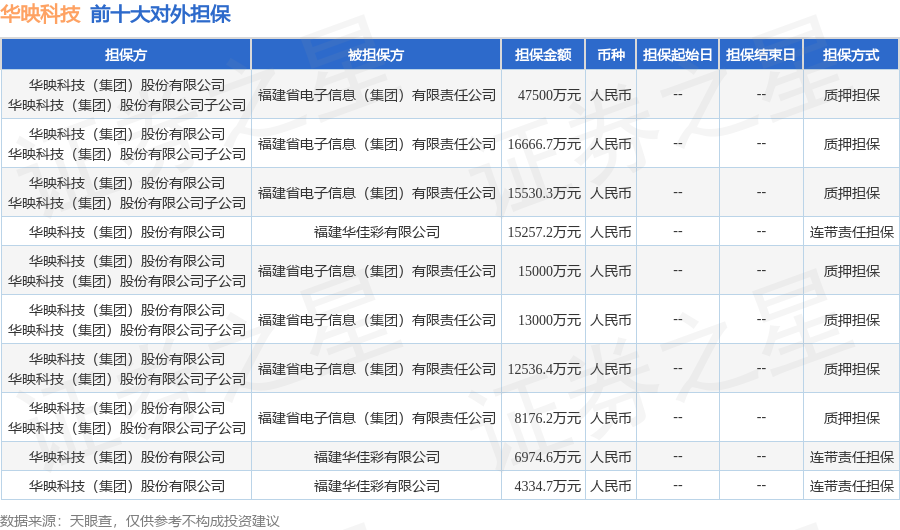Viewport: 900px width, 530px height.
Task: Click 连带责任担保 in the 4334.7万元 row
Action: pos(852,486)
